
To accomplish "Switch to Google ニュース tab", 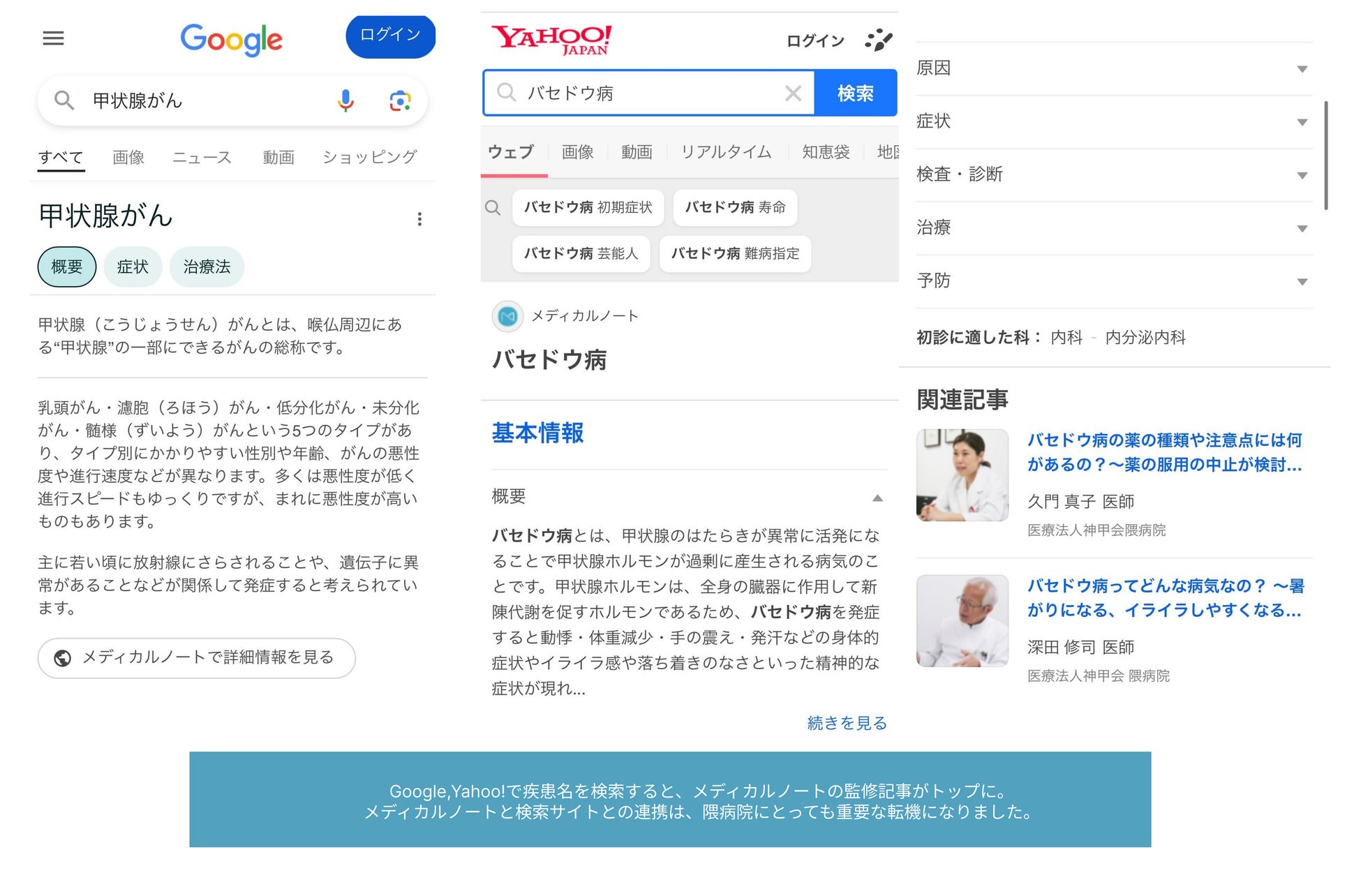I will click(x=202, y=157).
